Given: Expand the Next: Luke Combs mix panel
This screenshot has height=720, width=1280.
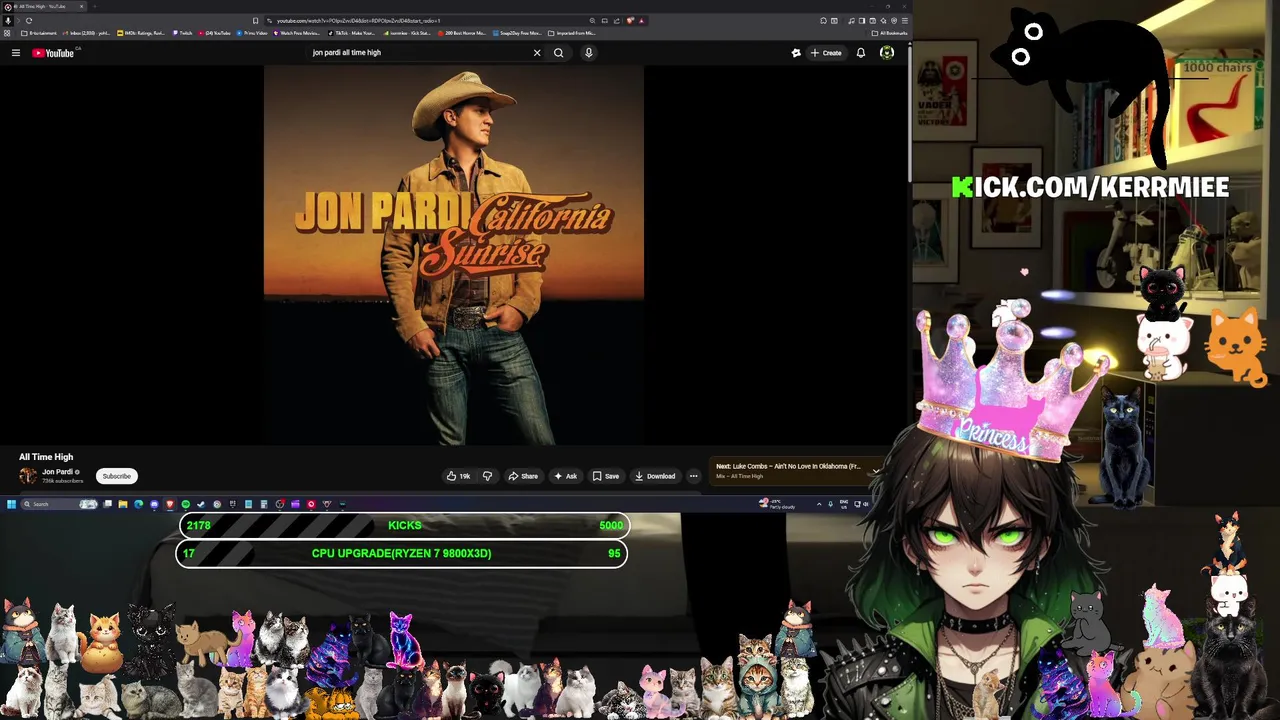Looking at the screenshot, I should tap(875, 471).
